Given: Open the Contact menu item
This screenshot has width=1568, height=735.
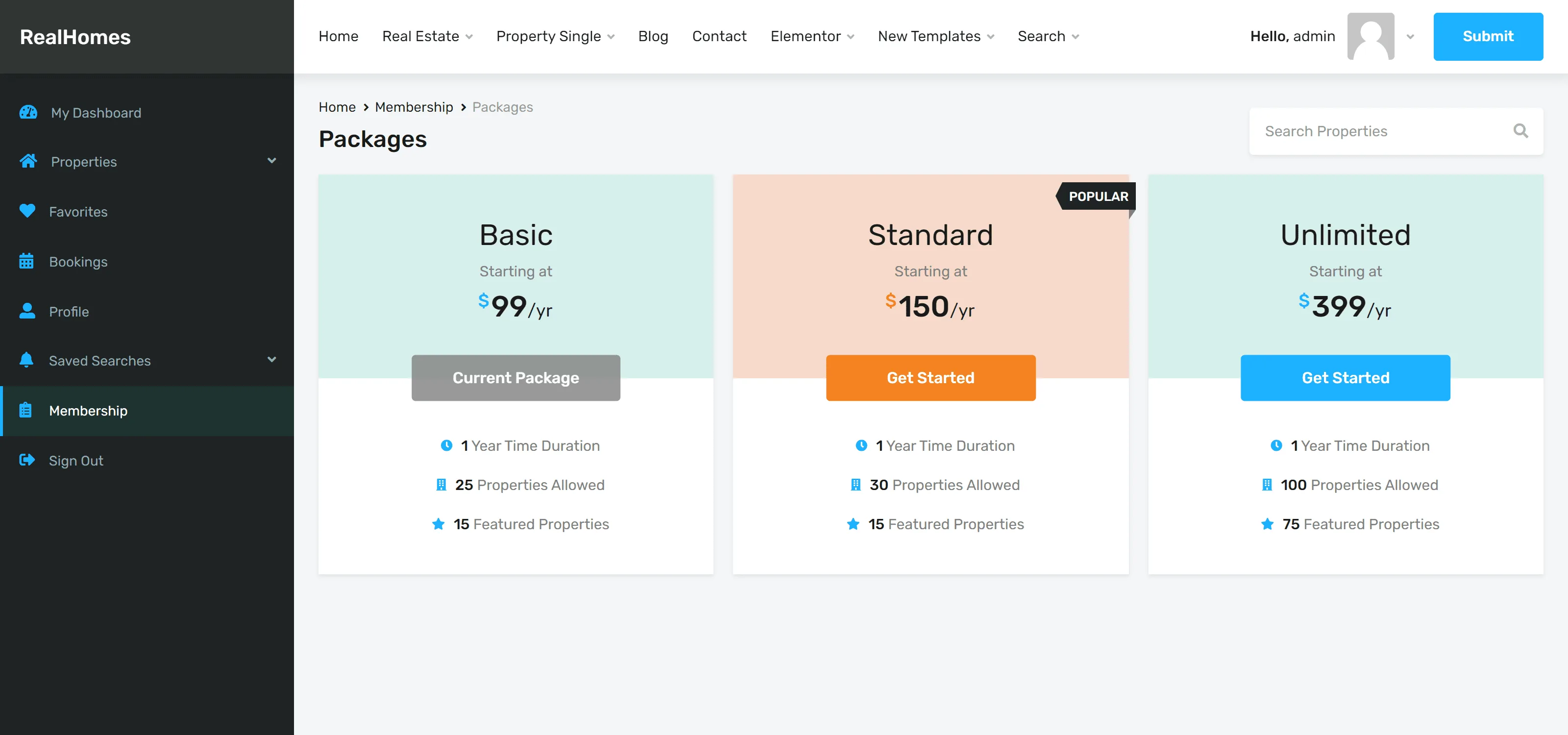Looking at the screenshot, I should coord(719,37).
